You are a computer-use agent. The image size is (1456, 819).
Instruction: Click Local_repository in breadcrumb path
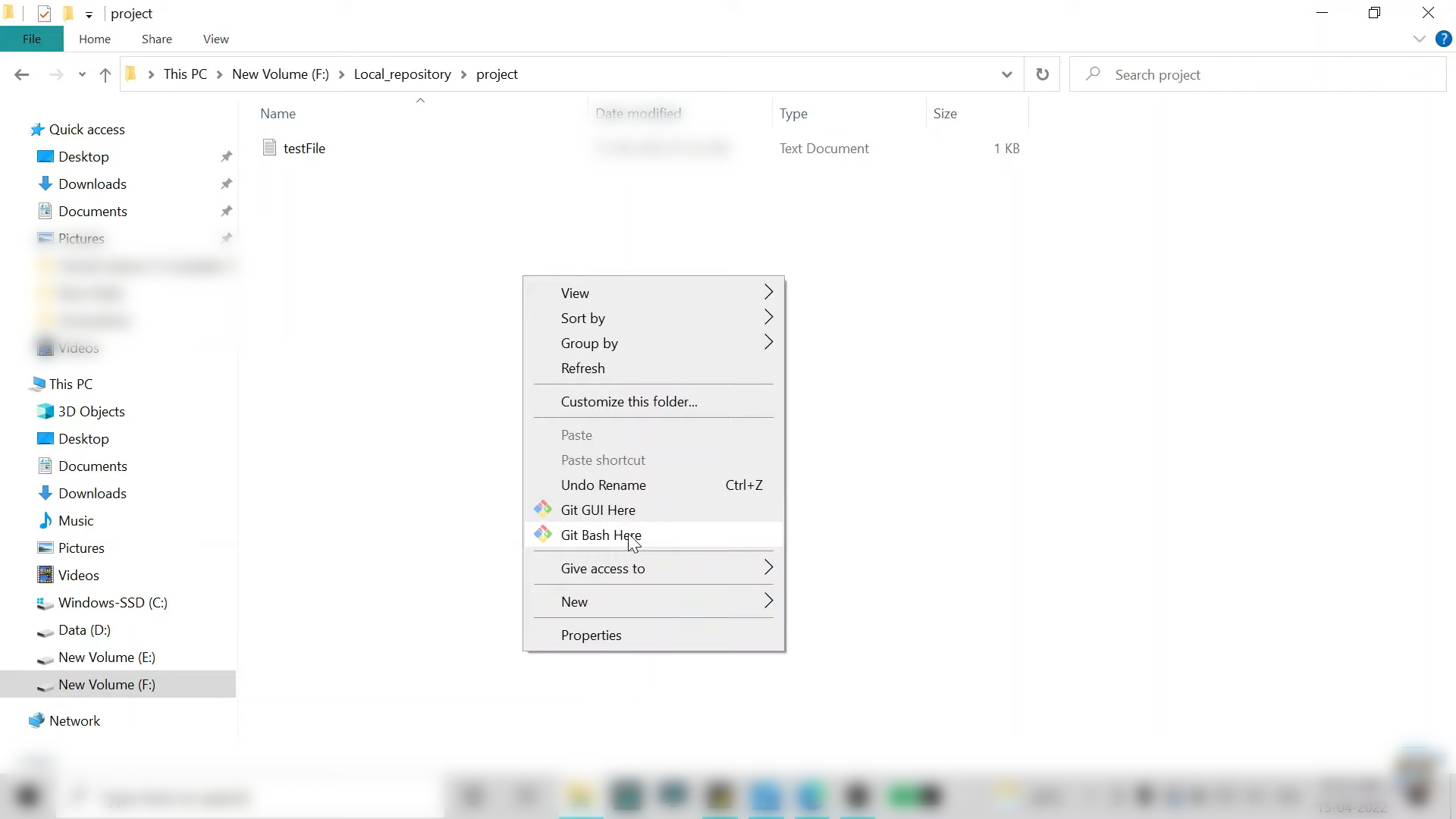[x=403, y=74]
